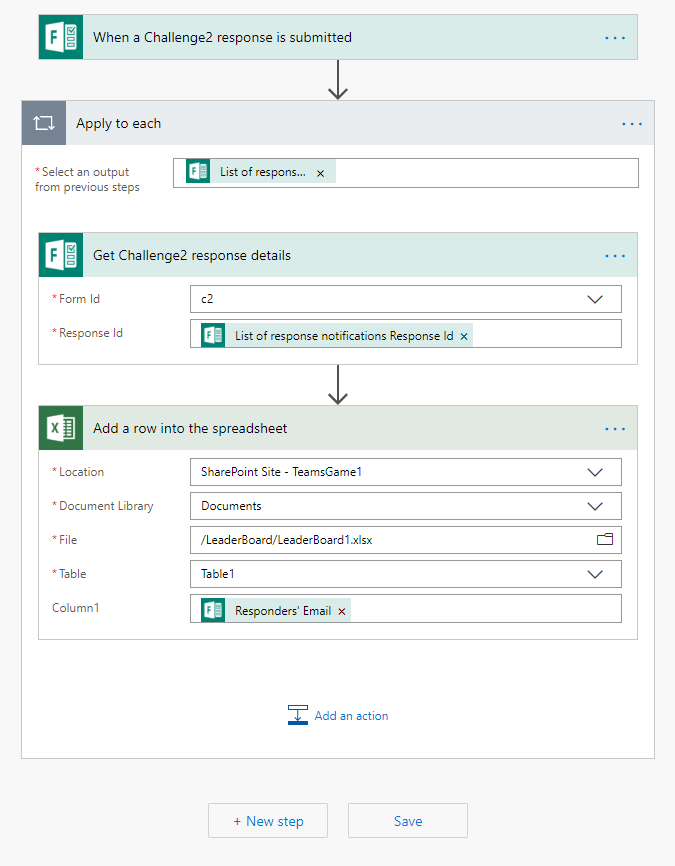Open the trigger card's ellipsis menu
The image size is (675, 866).
tap(615, 38)
